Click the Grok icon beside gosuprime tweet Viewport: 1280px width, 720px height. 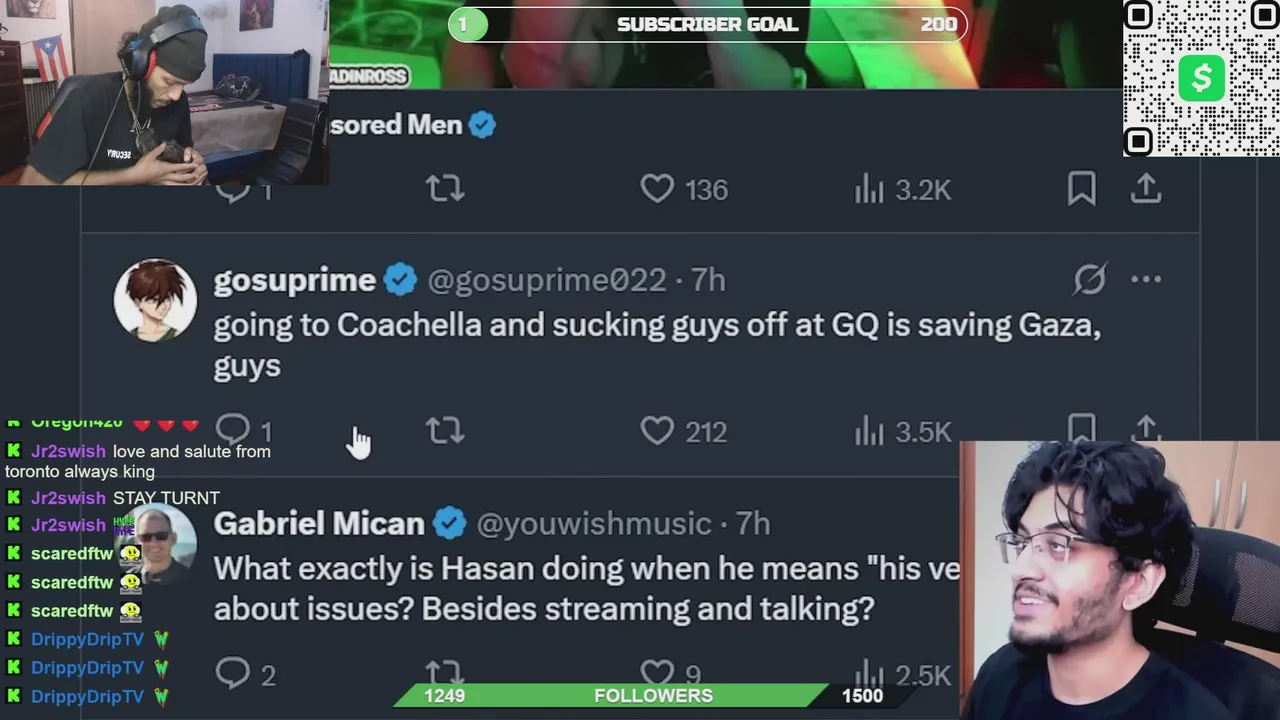click(x=1089, y=280)
